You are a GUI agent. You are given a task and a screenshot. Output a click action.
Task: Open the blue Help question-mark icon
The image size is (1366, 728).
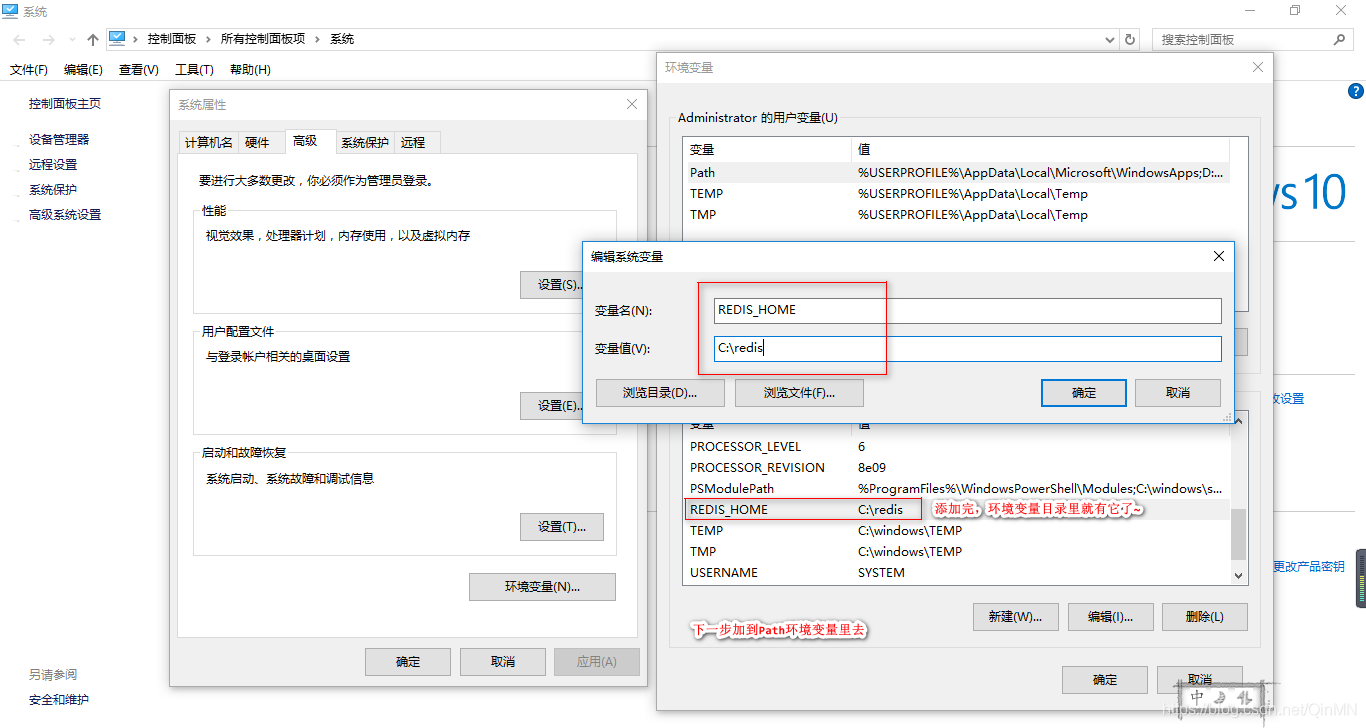(x=1356, y=91)
